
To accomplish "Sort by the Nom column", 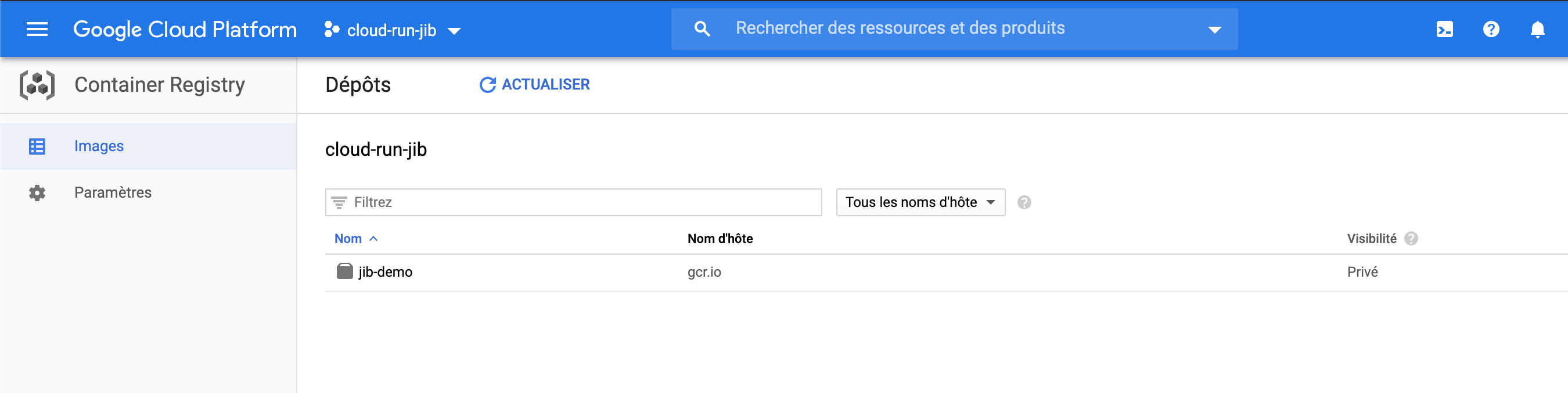I will pos(348,239).
